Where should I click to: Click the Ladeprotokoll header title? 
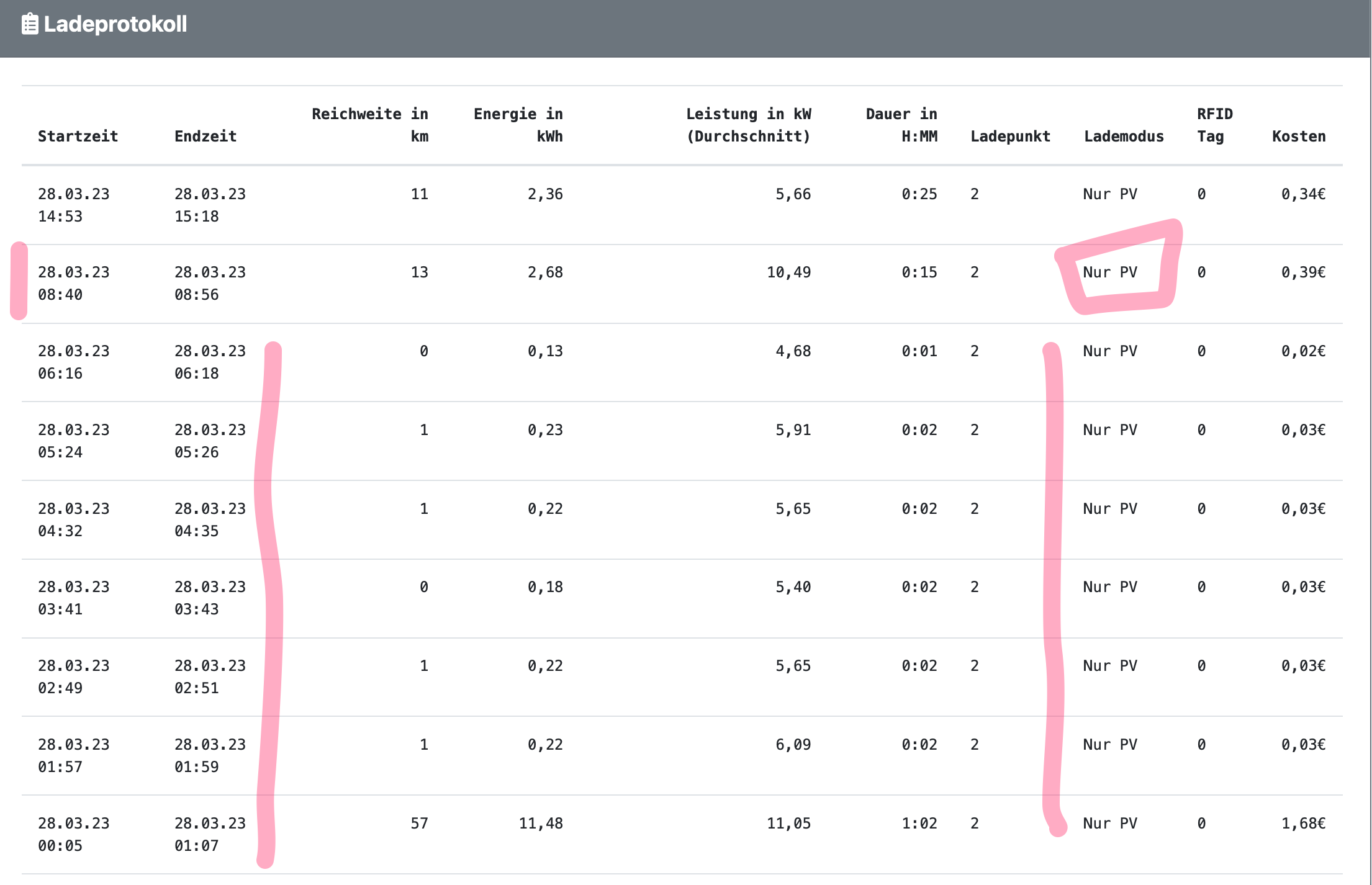[115, 24]
